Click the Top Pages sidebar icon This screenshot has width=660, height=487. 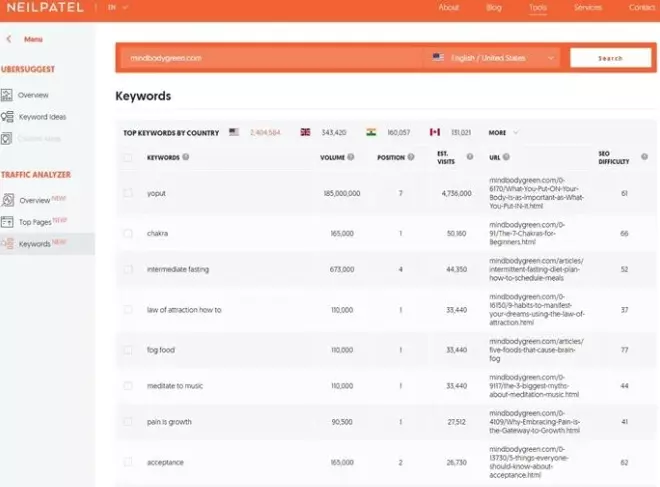[8, 221]
